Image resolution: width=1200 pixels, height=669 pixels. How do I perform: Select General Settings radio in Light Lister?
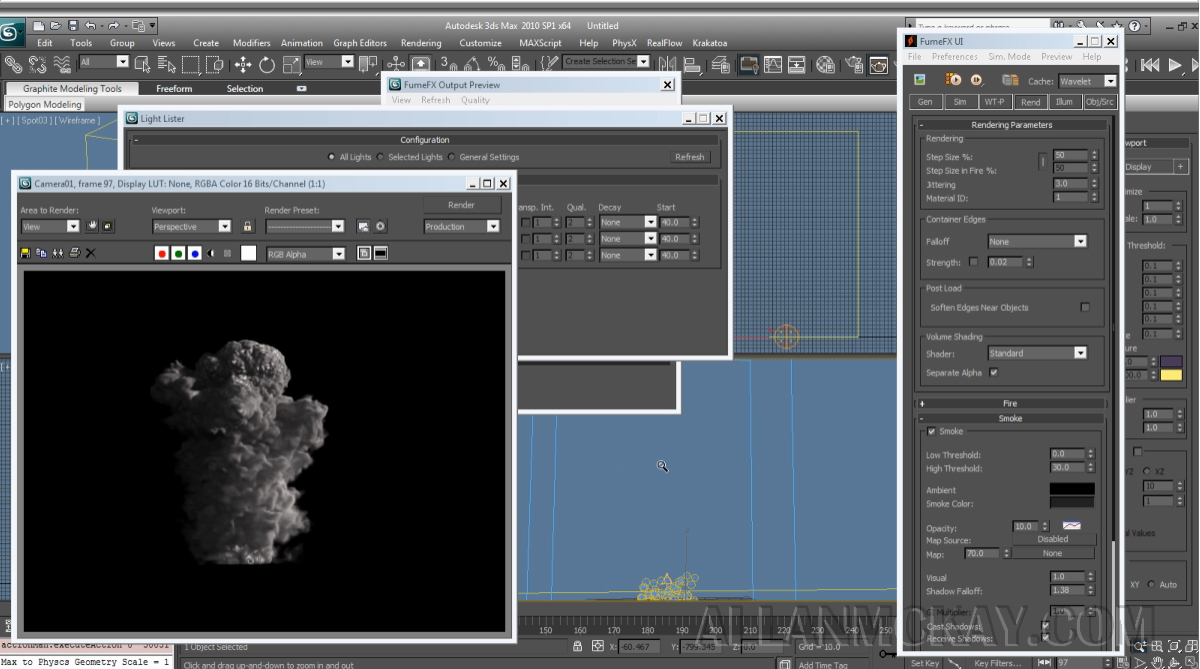click(x=451, y=157)
